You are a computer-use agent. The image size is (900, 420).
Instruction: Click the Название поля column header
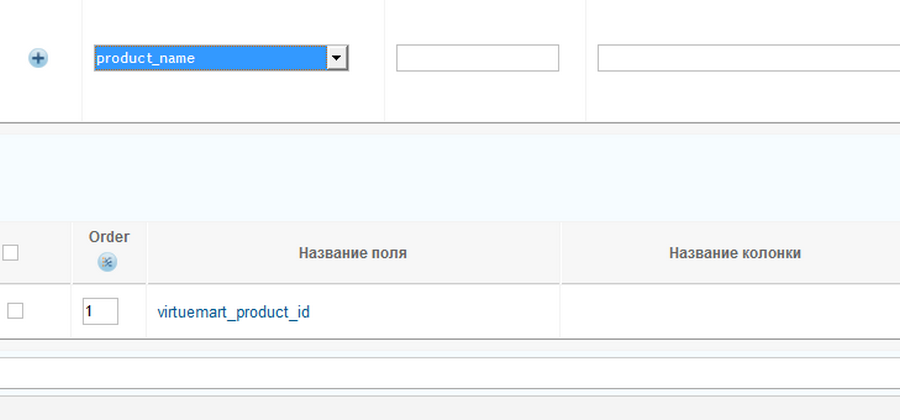coord(352,253)
